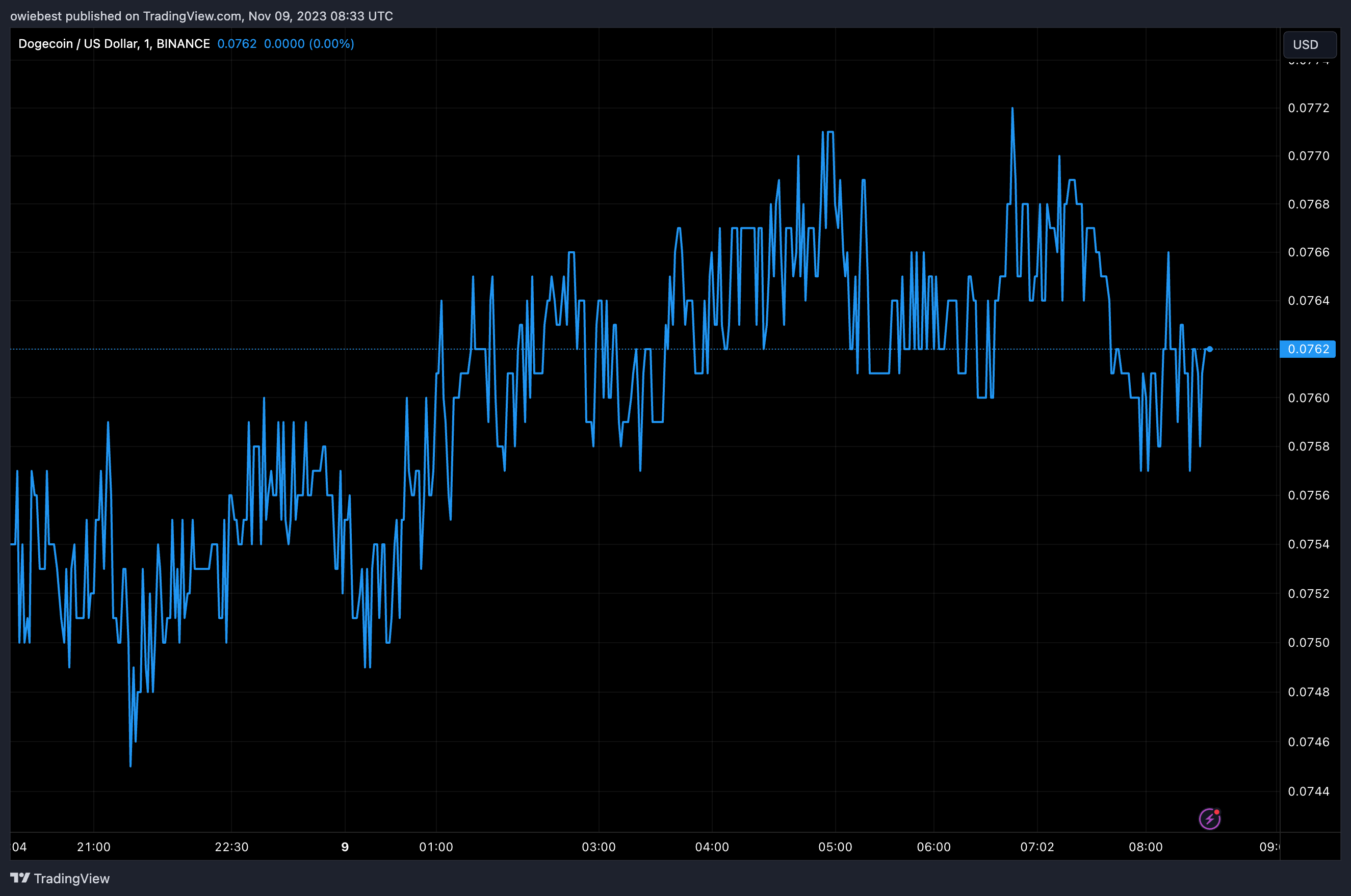Click the 0.0746 price axis label
The image size is (1351, 896).
[1309, 742]
